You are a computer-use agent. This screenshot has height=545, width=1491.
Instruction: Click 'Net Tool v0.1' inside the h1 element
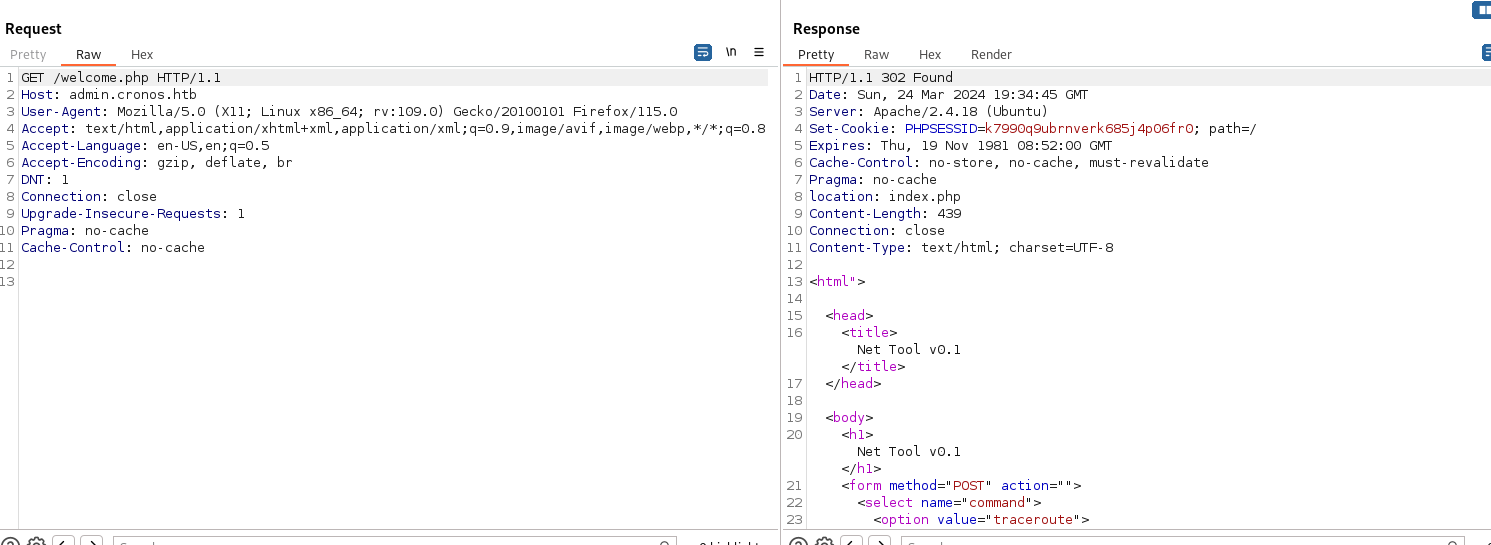[x=909, y=452]
